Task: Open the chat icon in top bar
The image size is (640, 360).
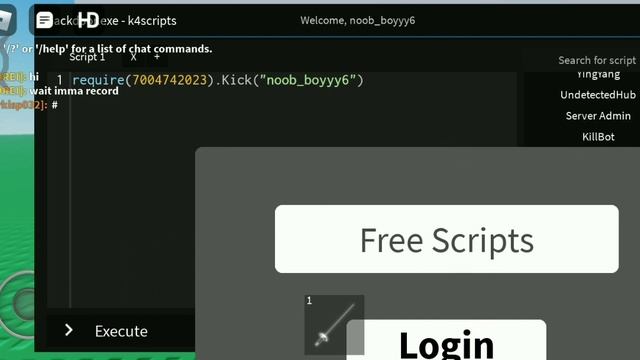Action: (x=44, y=20)
